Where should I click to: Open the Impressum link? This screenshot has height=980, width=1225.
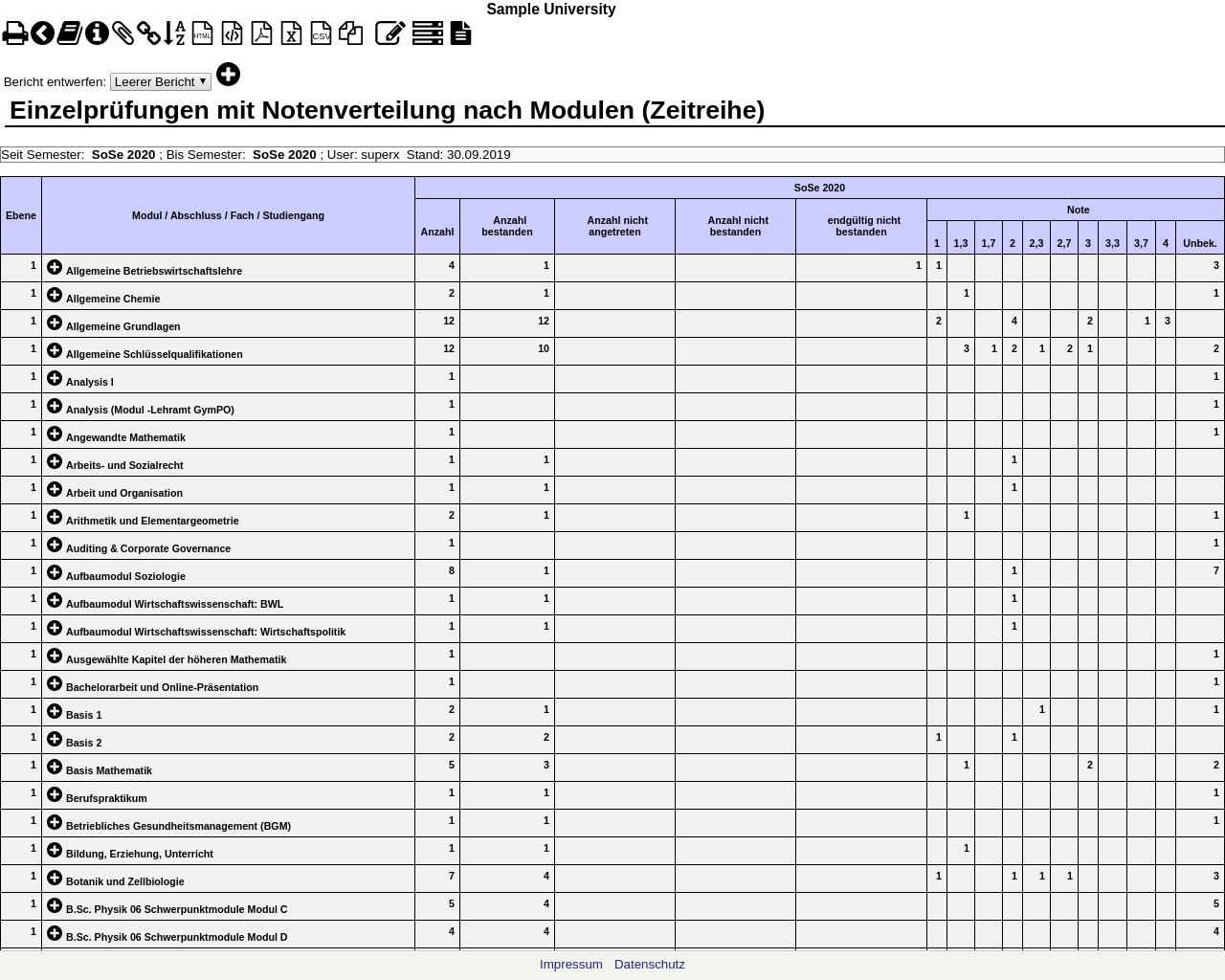point(570,965)
